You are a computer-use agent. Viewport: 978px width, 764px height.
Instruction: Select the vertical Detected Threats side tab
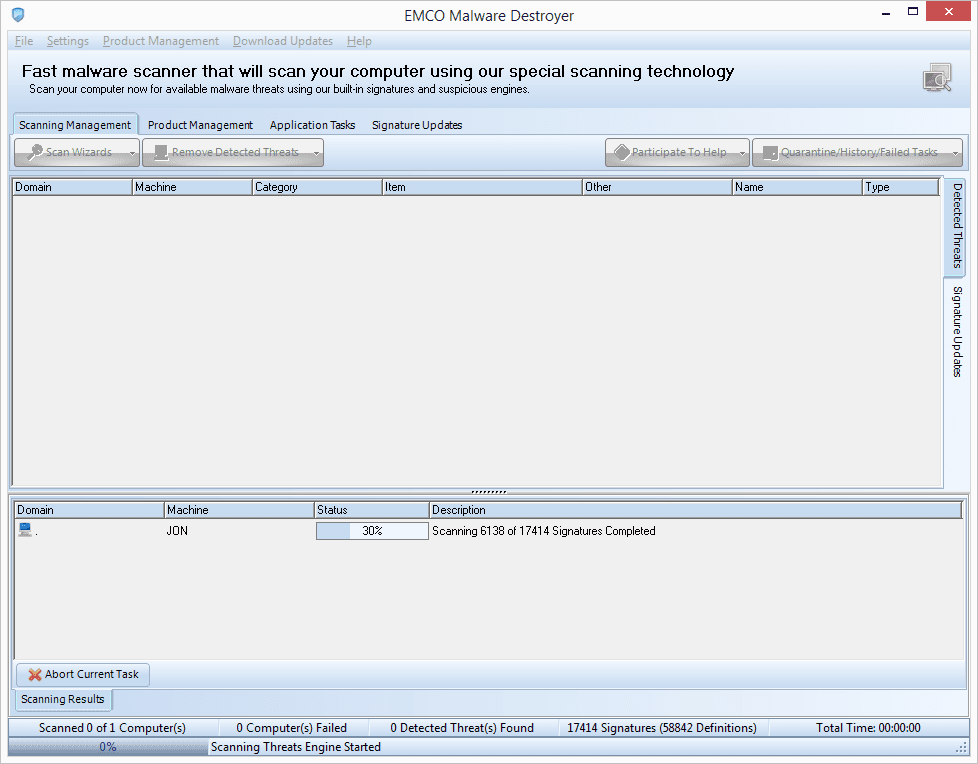(956, 226)
